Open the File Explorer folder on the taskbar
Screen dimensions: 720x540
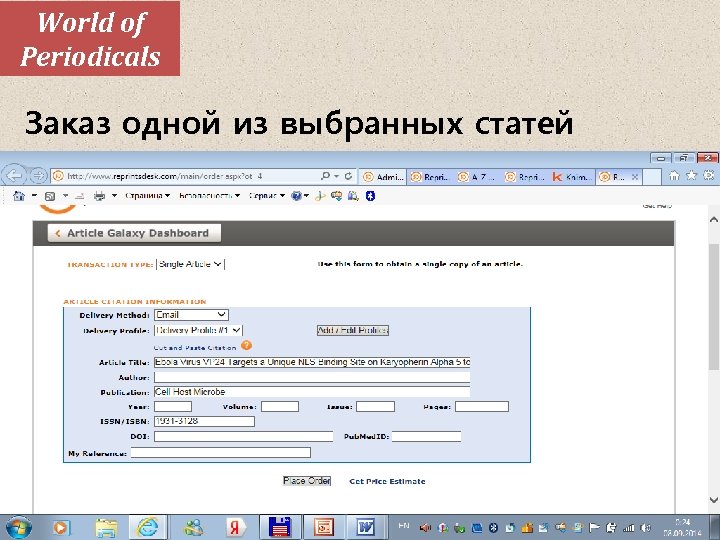click(106, 528)
